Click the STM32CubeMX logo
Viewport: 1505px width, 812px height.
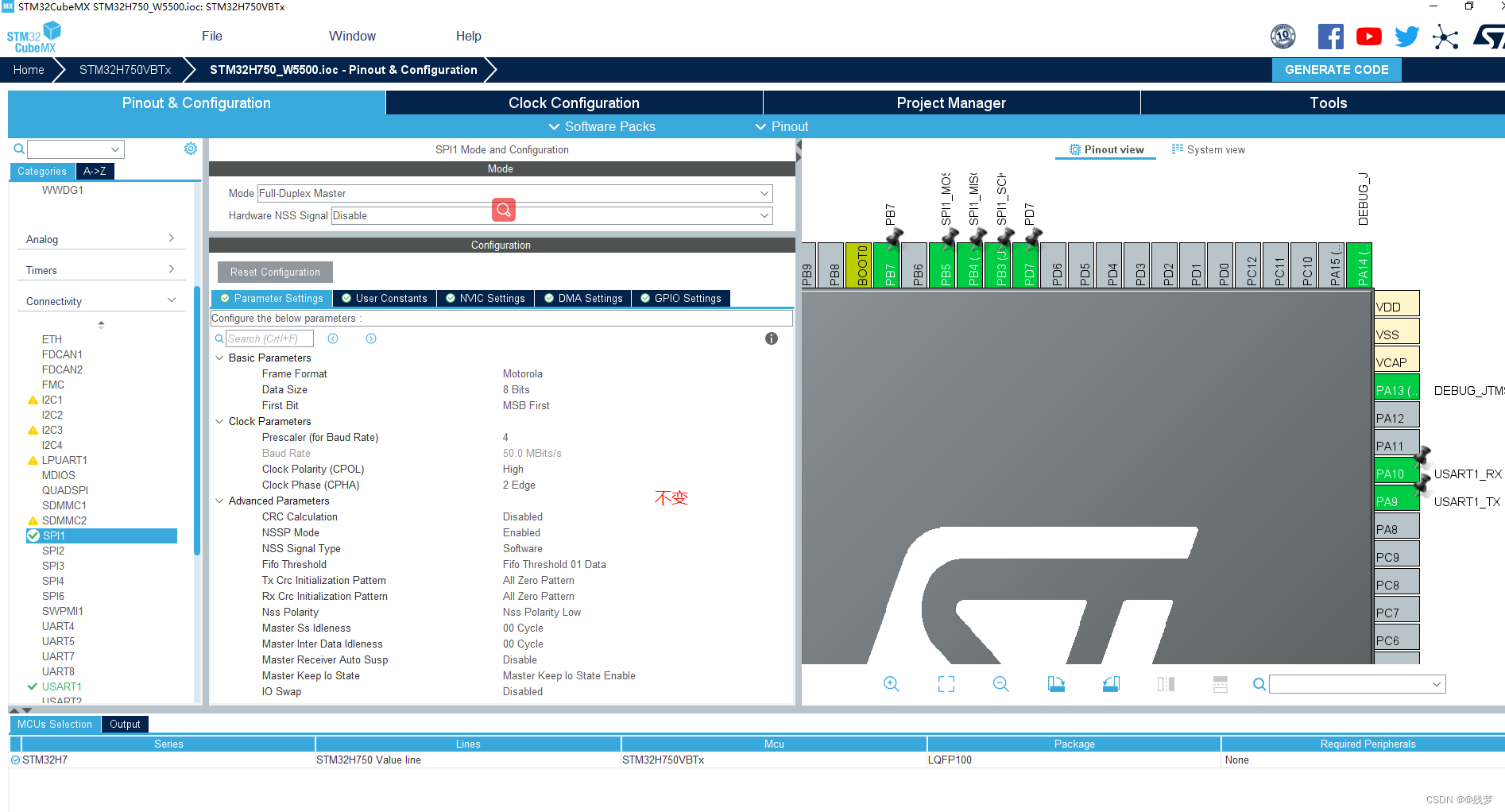[34, 37]
